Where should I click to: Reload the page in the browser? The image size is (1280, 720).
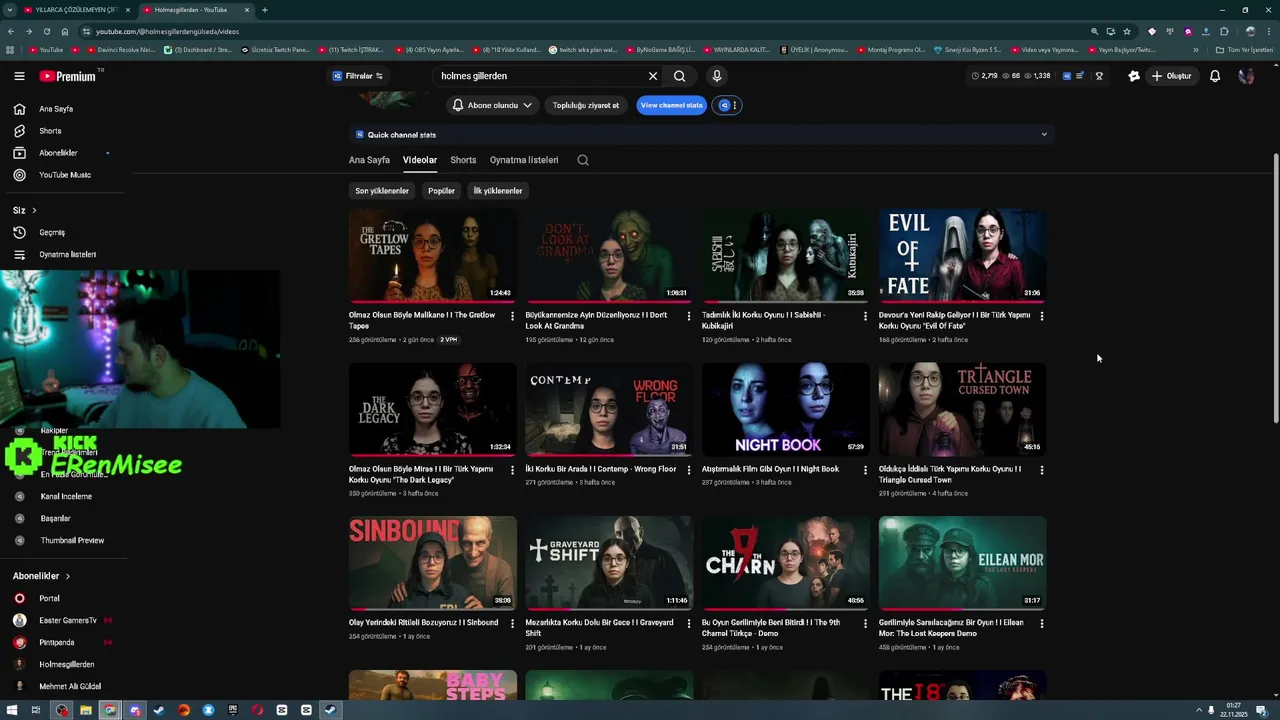(x=46, y=31)
